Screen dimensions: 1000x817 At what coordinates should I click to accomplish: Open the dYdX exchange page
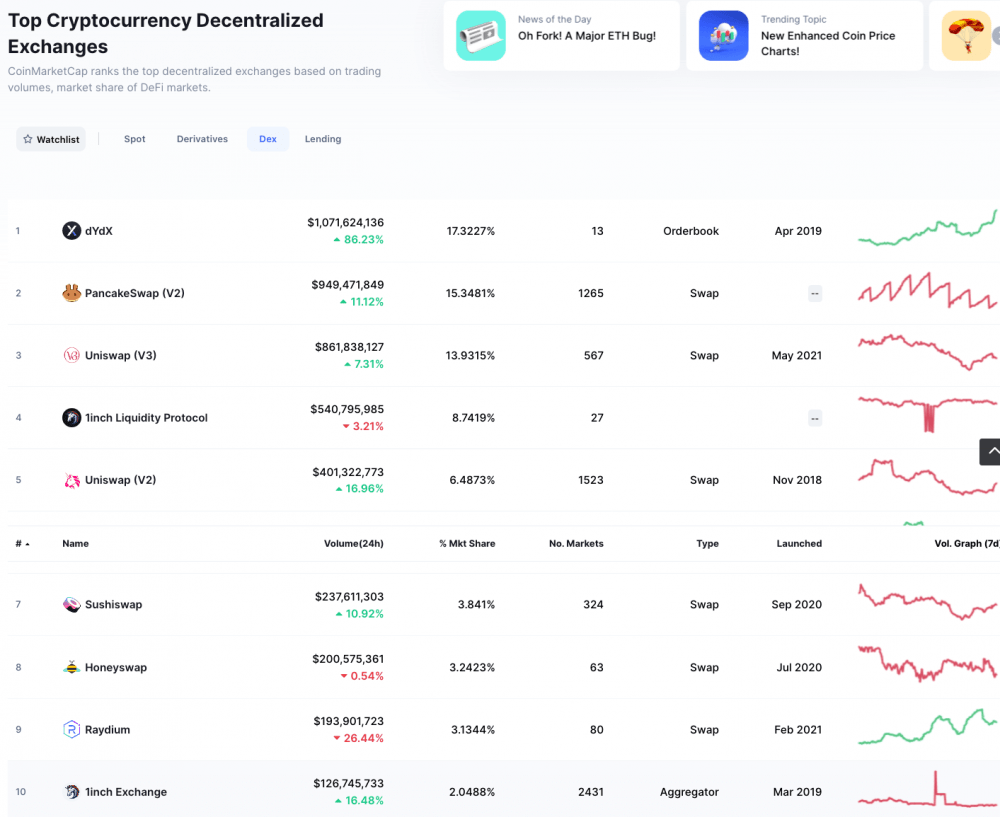tap(99, 231)
